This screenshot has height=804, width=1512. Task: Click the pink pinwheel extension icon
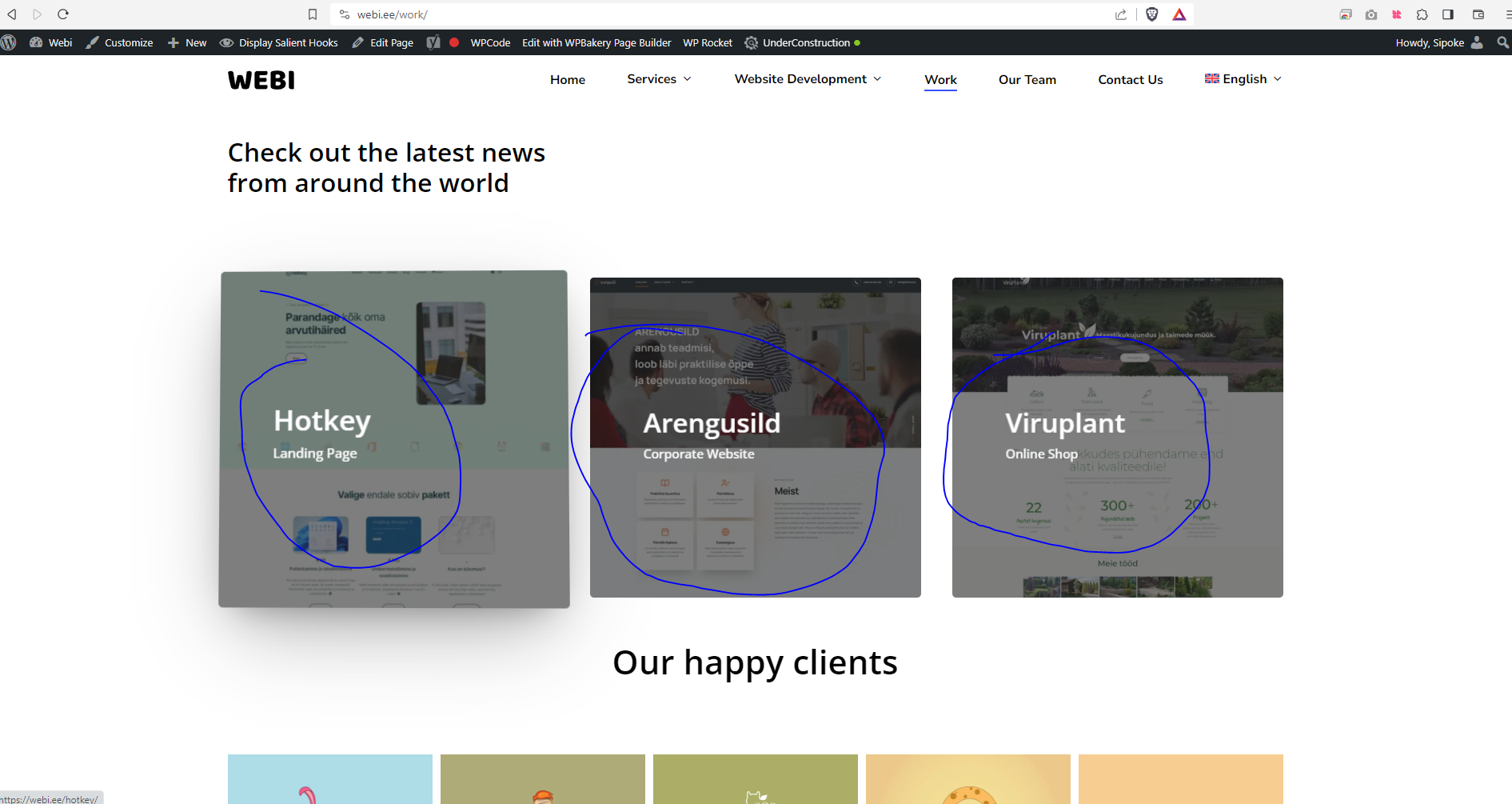[1397, 14]
